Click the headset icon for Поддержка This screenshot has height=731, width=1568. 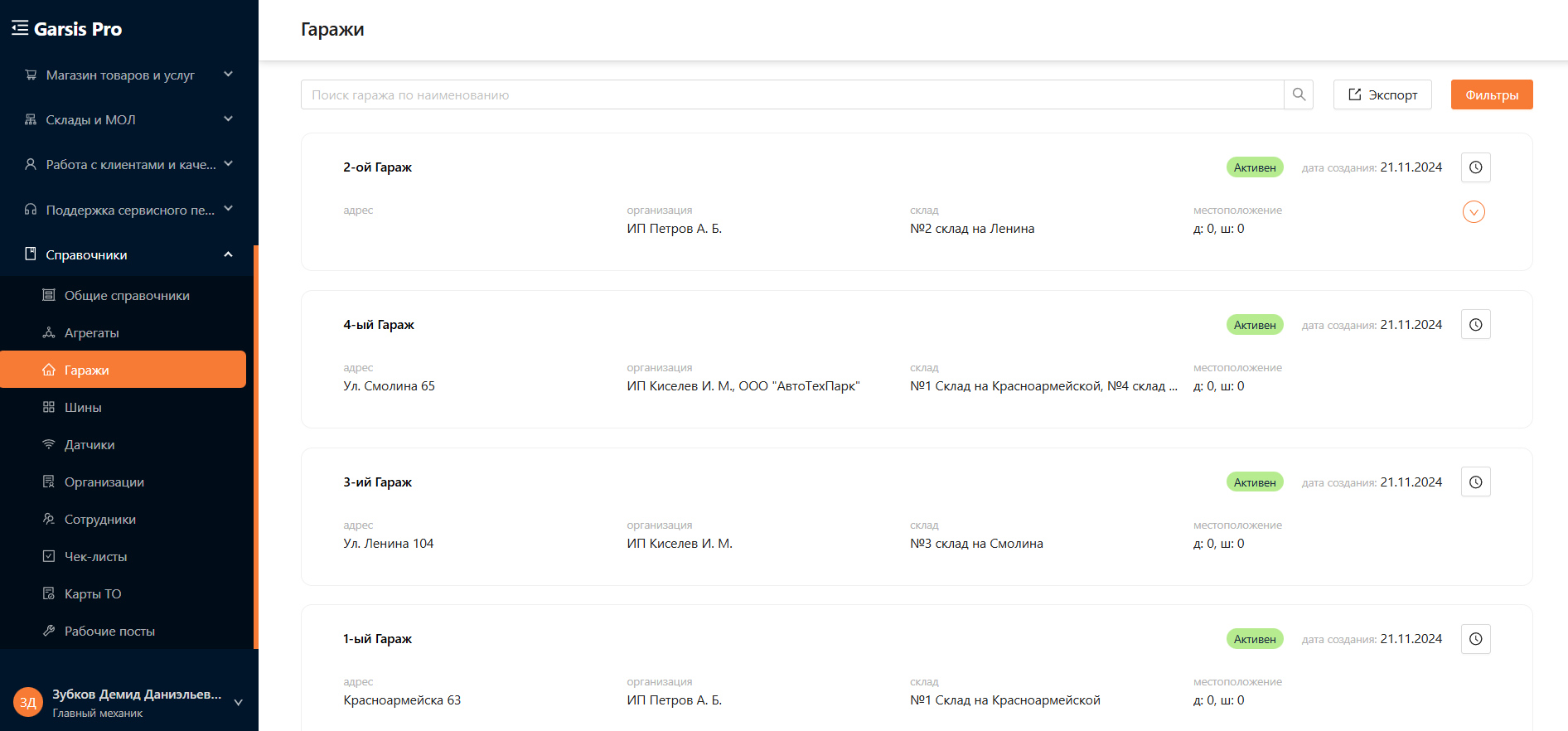click(x=31, y=210)
